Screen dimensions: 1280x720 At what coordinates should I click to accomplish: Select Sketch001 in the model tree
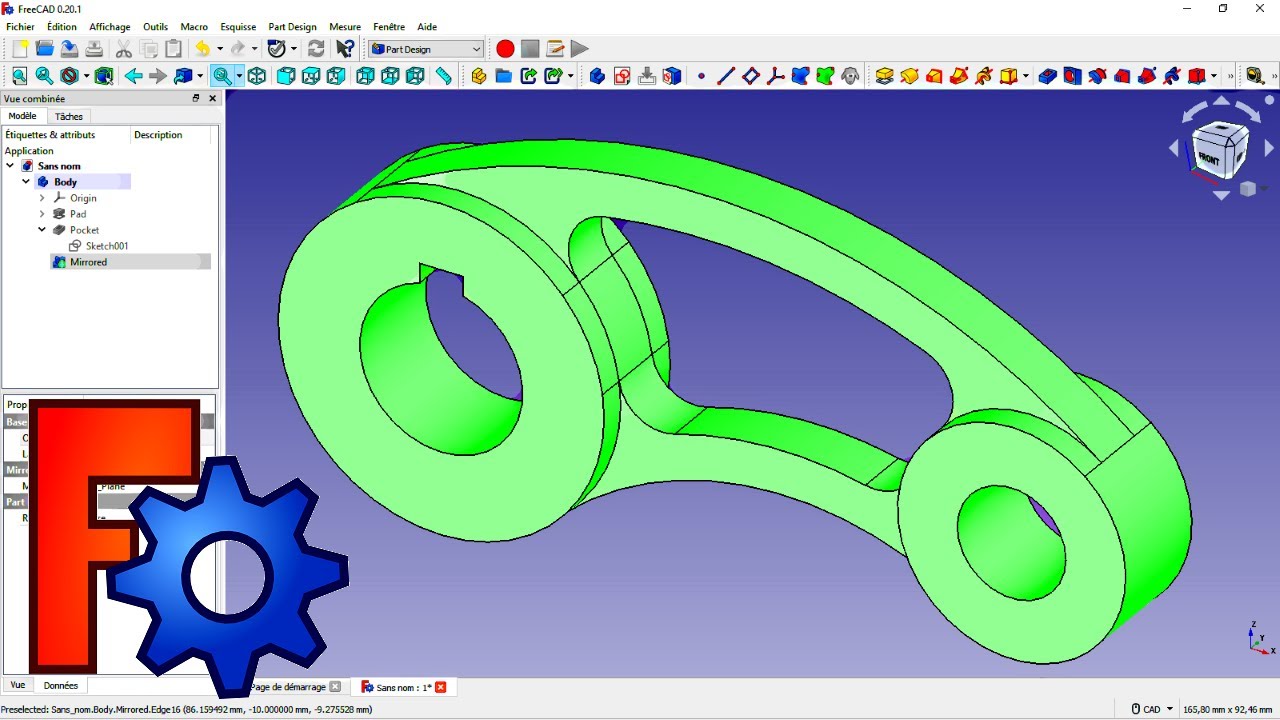tap(107, 246)
